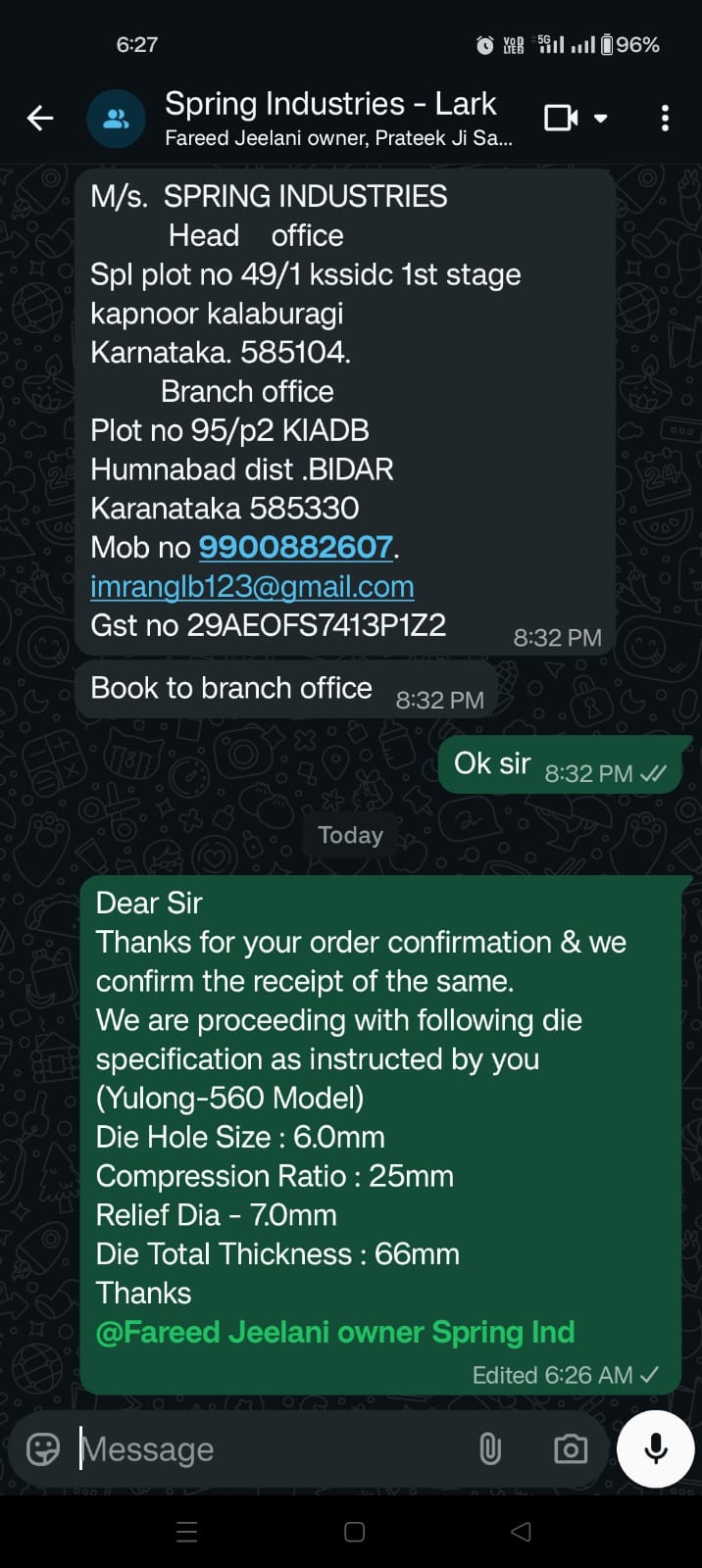Tap the Today date chip
702x1568 pixels.
pos(350,835)
